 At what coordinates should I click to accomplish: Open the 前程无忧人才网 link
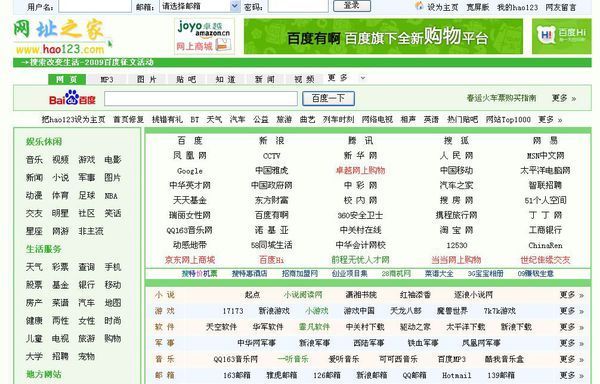pyautogui.click(x=360, y=260)
